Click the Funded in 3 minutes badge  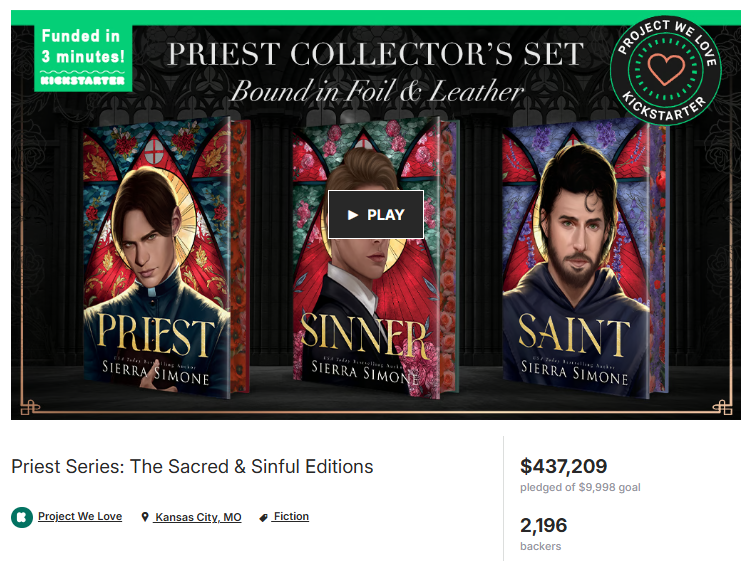(x=83, y=57)
